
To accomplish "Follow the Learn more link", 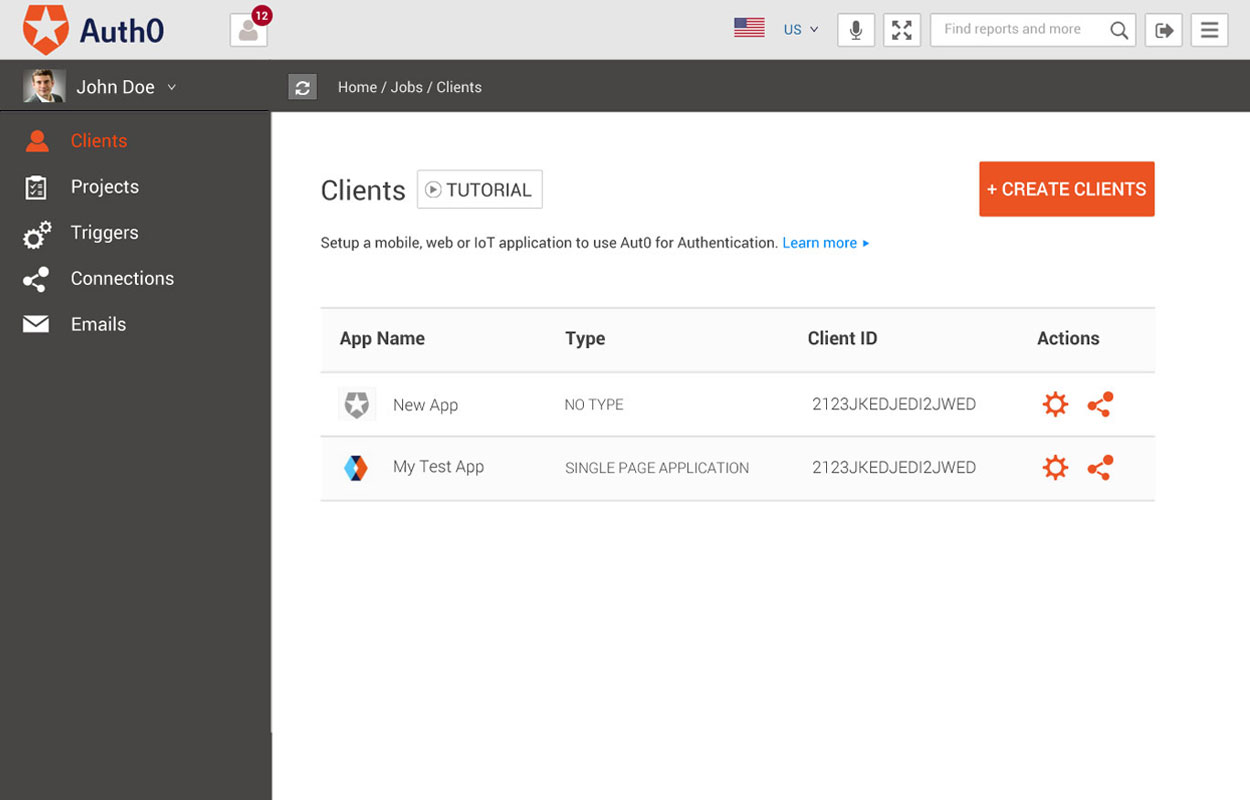I will click(826, 243).
